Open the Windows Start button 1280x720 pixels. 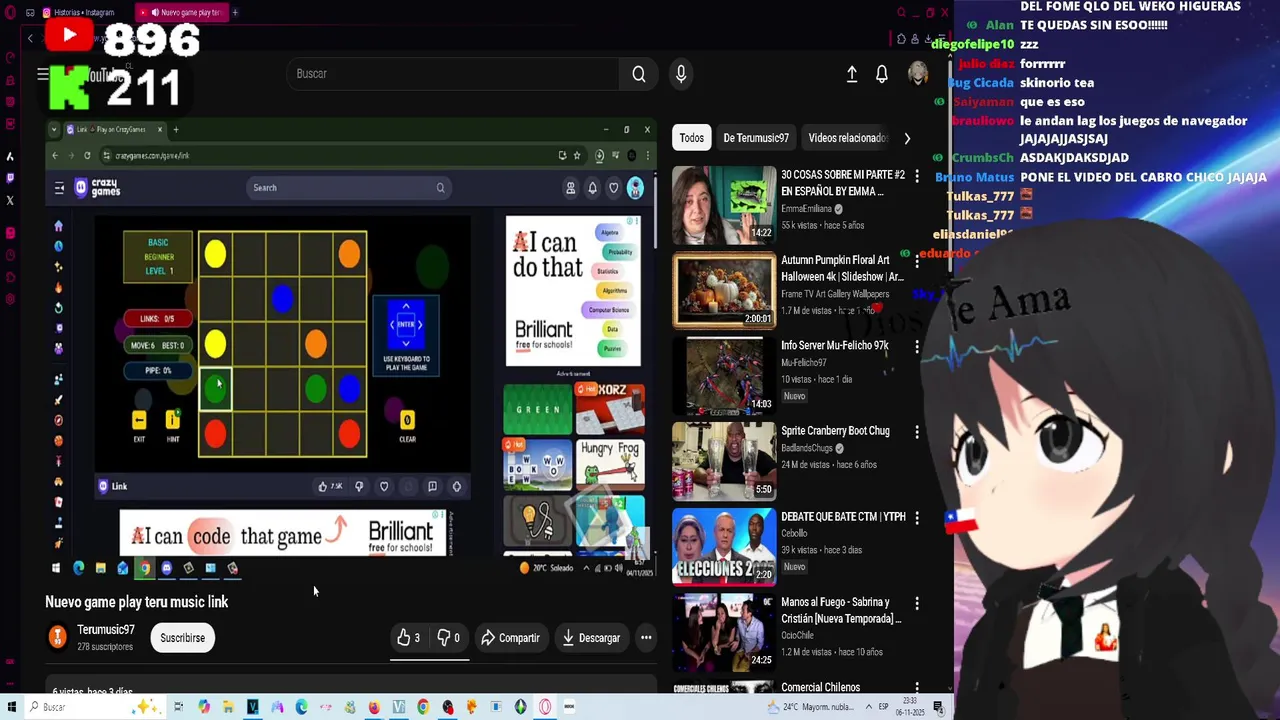pyautogui.click(x=11, y=707)
